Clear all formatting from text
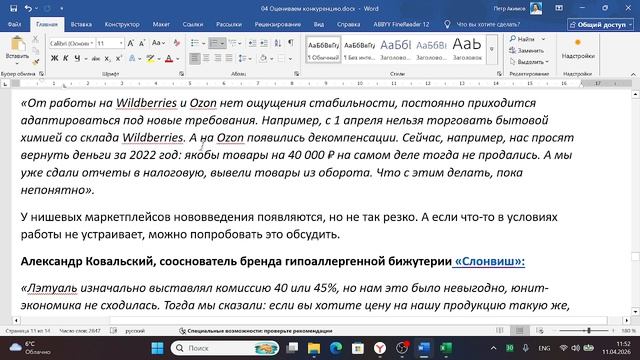Screen dimensions: 640x360 [177, 43]
